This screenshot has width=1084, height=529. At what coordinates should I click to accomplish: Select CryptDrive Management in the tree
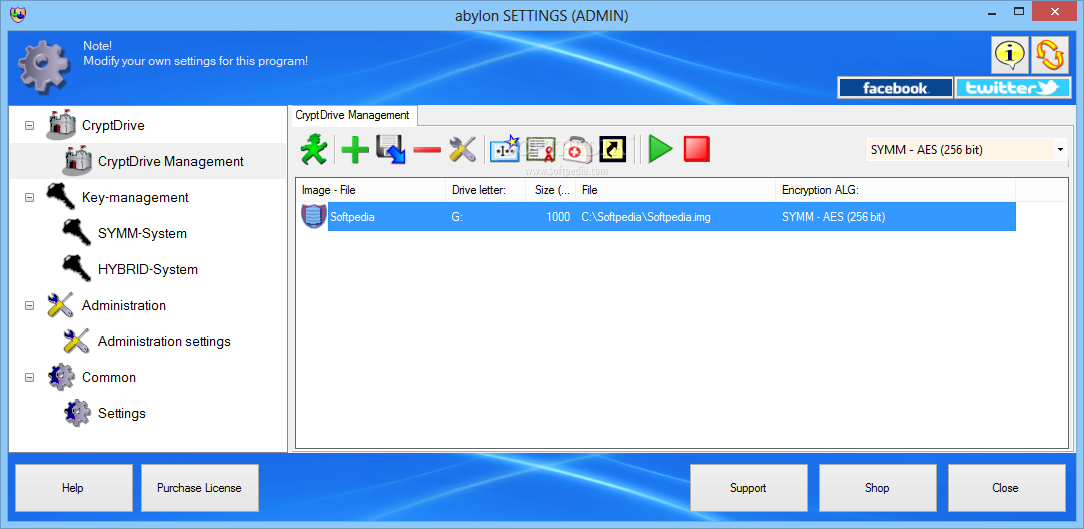point(171,161)
